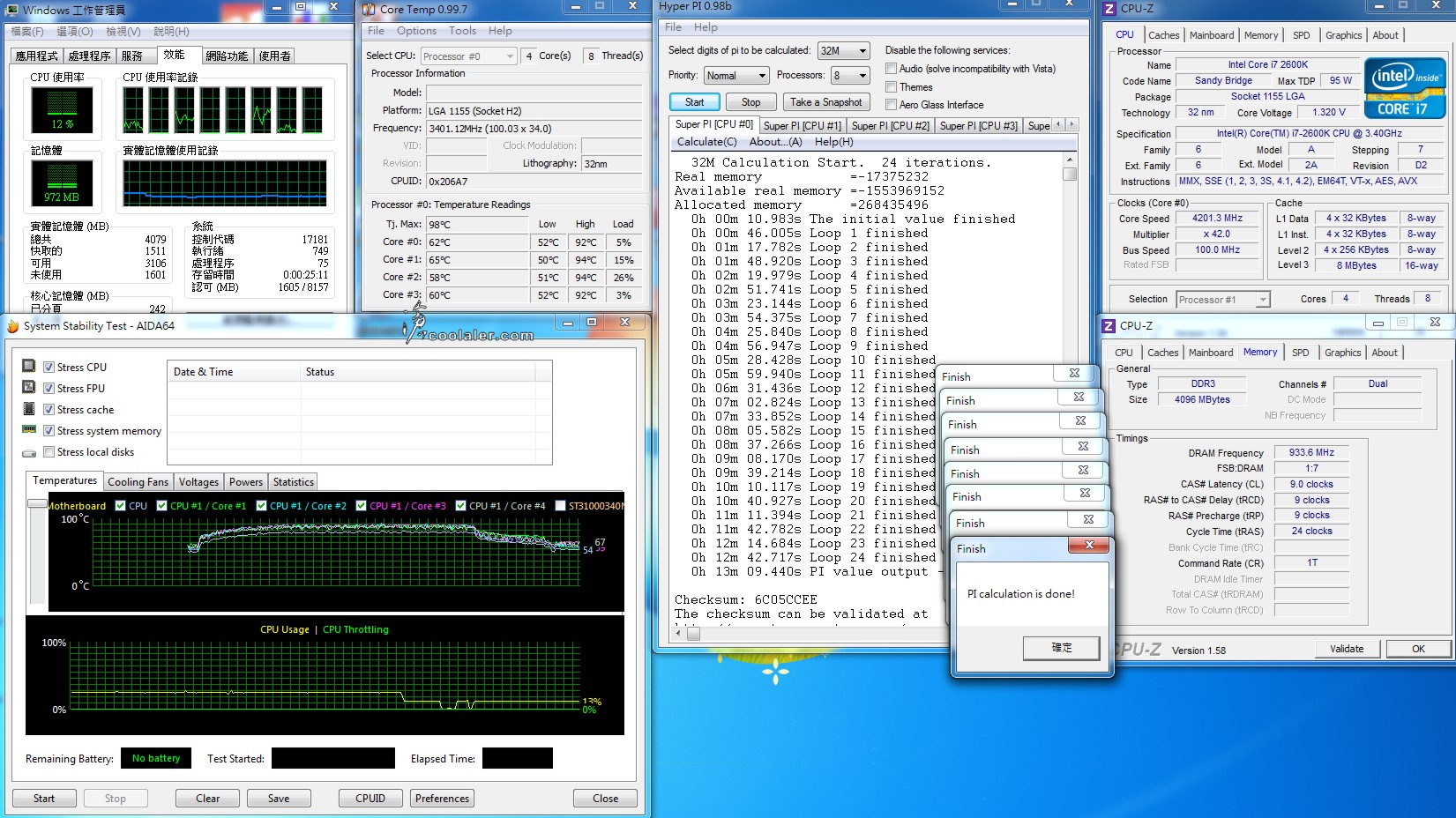The height and width of the screenshot is (818, 1456).
Task: Open the File menu in Hyper PI
Action: pyautogui.click(x=673, y=27)
